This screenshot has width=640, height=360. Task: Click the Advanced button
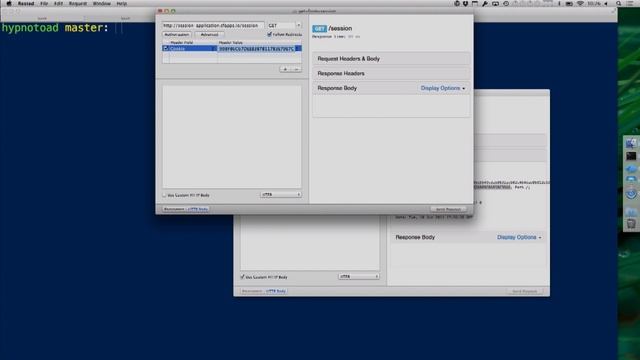click(209, 35)
